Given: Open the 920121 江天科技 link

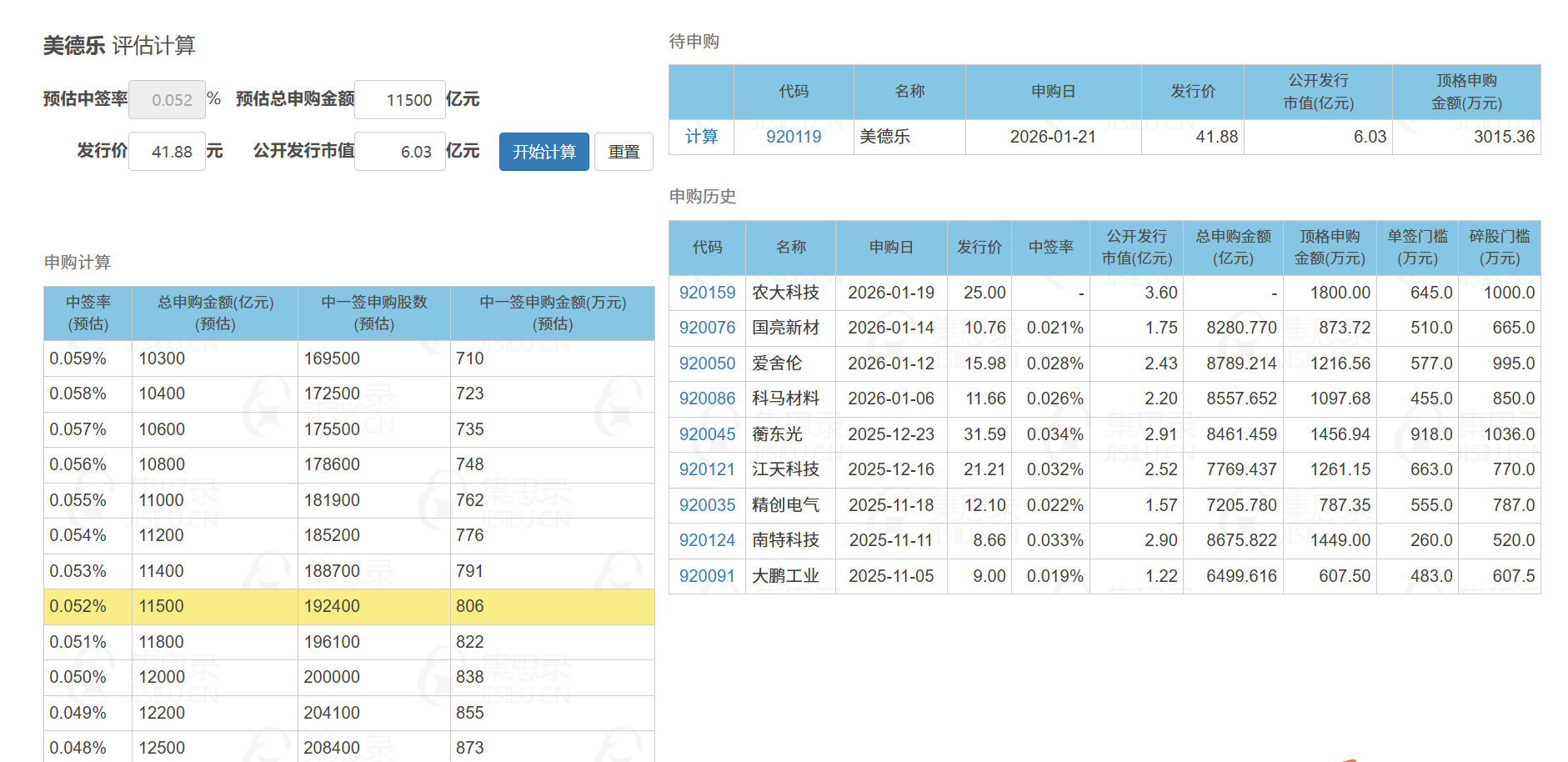Looking at the screenshot, I should pyautogui.click(x=707, y=469).
